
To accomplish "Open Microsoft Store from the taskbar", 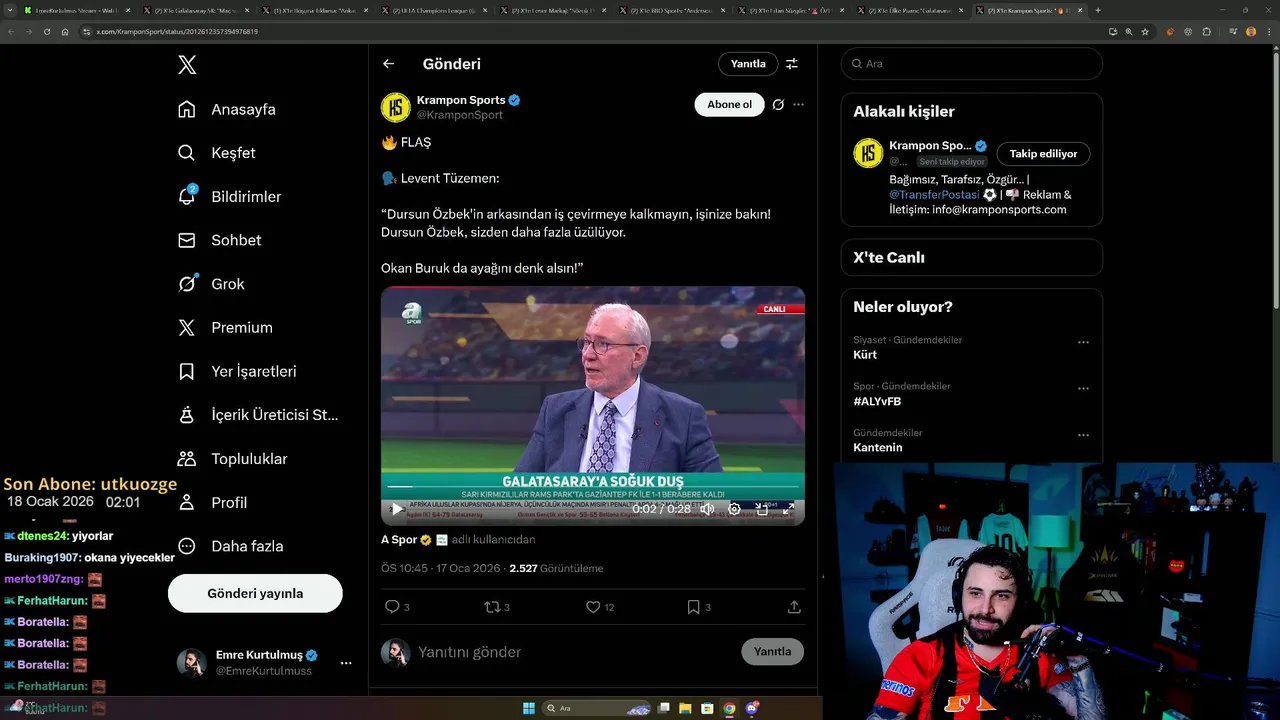I will 707,708.
